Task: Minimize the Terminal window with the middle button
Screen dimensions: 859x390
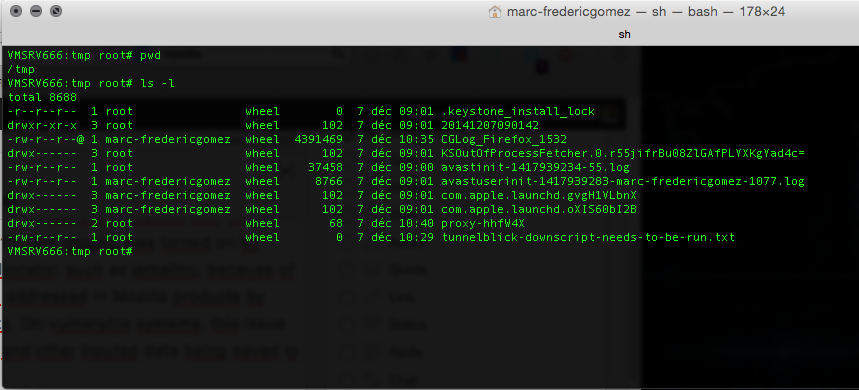Action: [x=36, y=11]
